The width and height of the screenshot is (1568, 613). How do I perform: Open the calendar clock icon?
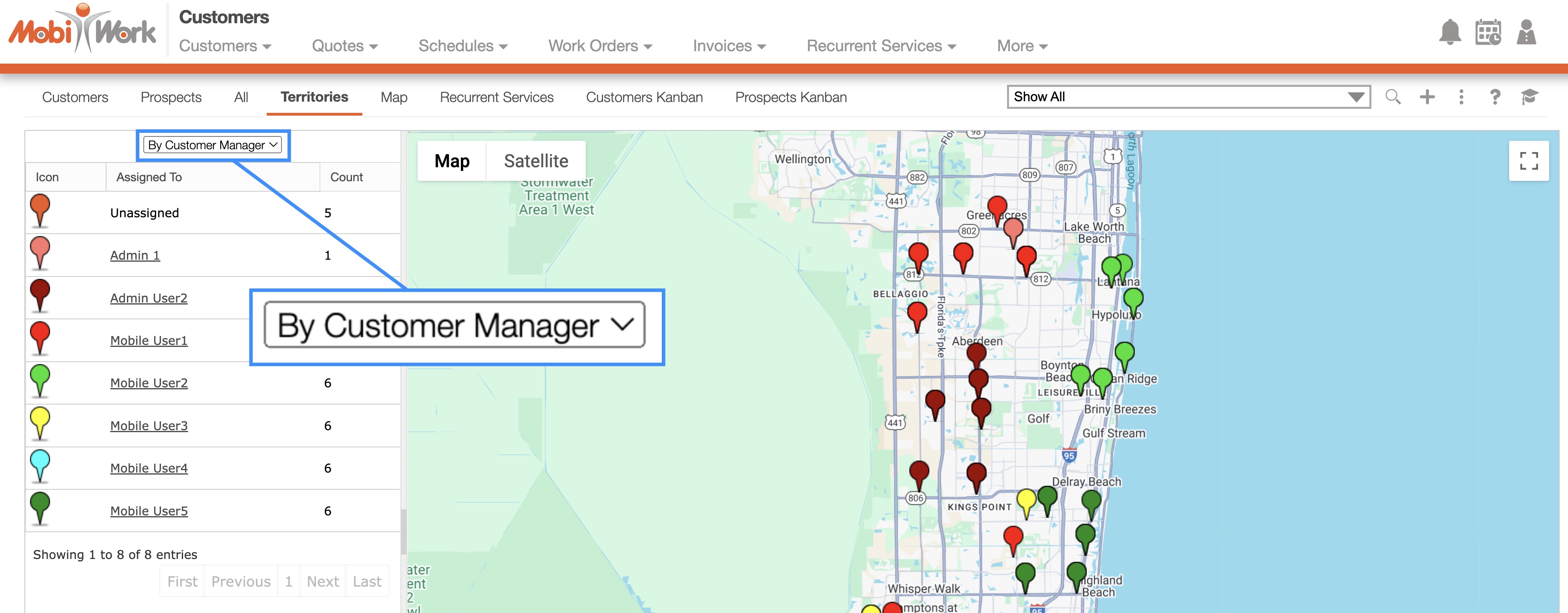pyautogui.click(x=1488, y=32)
